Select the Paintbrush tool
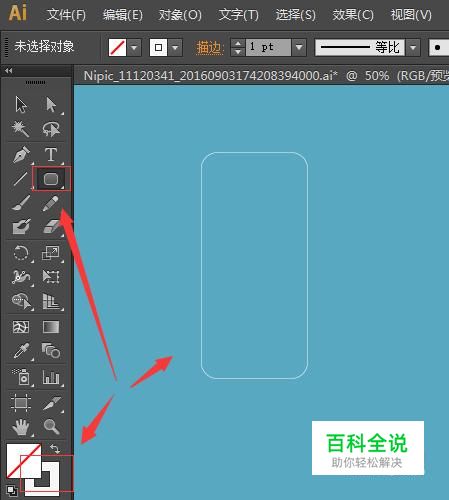Image resolution: width=449 pixels, height=500 pixels. 21,203
